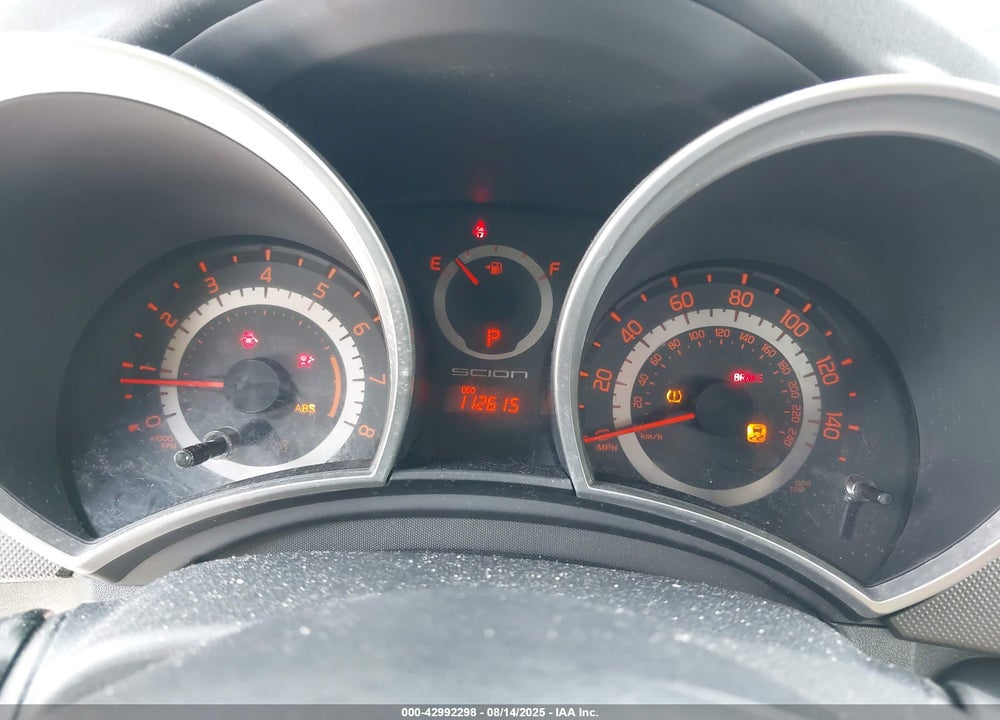Click the right red warning icon in tachometer

click(x=306, y=360)
